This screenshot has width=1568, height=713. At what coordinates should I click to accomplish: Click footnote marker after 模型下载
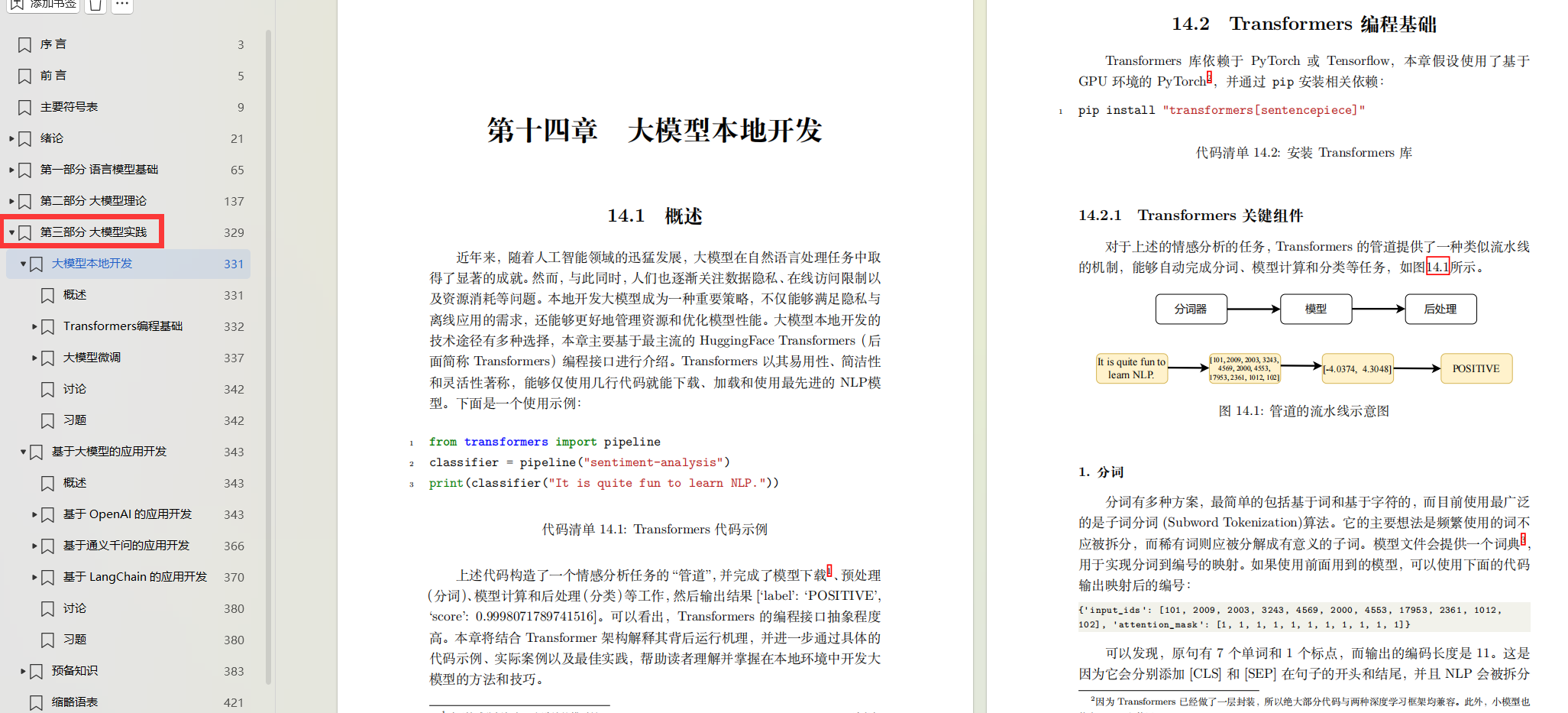coord(830,569)
